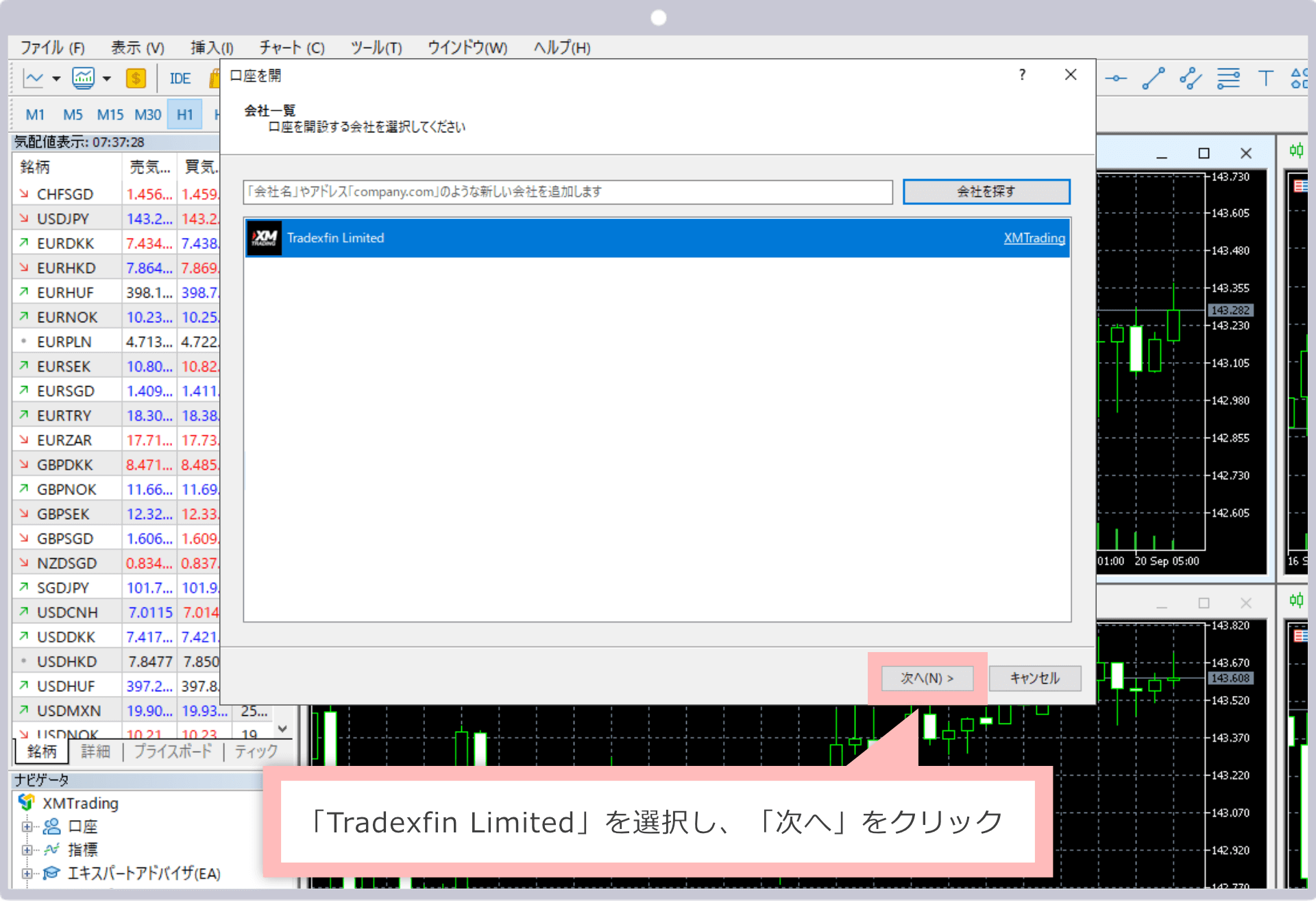Click the キャンセル button

point(1035,677)
